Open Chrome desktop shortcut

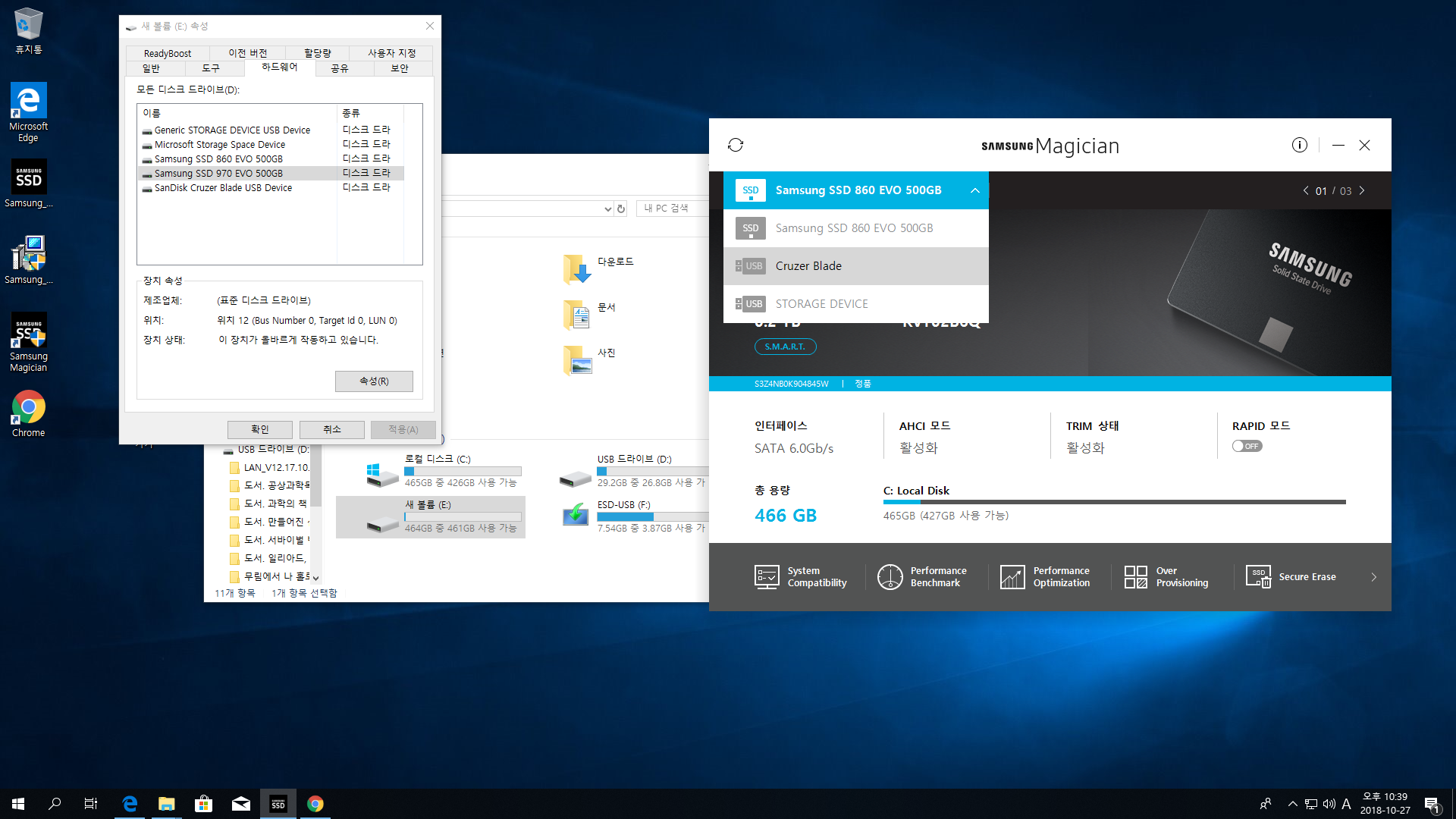coord(29,414)
